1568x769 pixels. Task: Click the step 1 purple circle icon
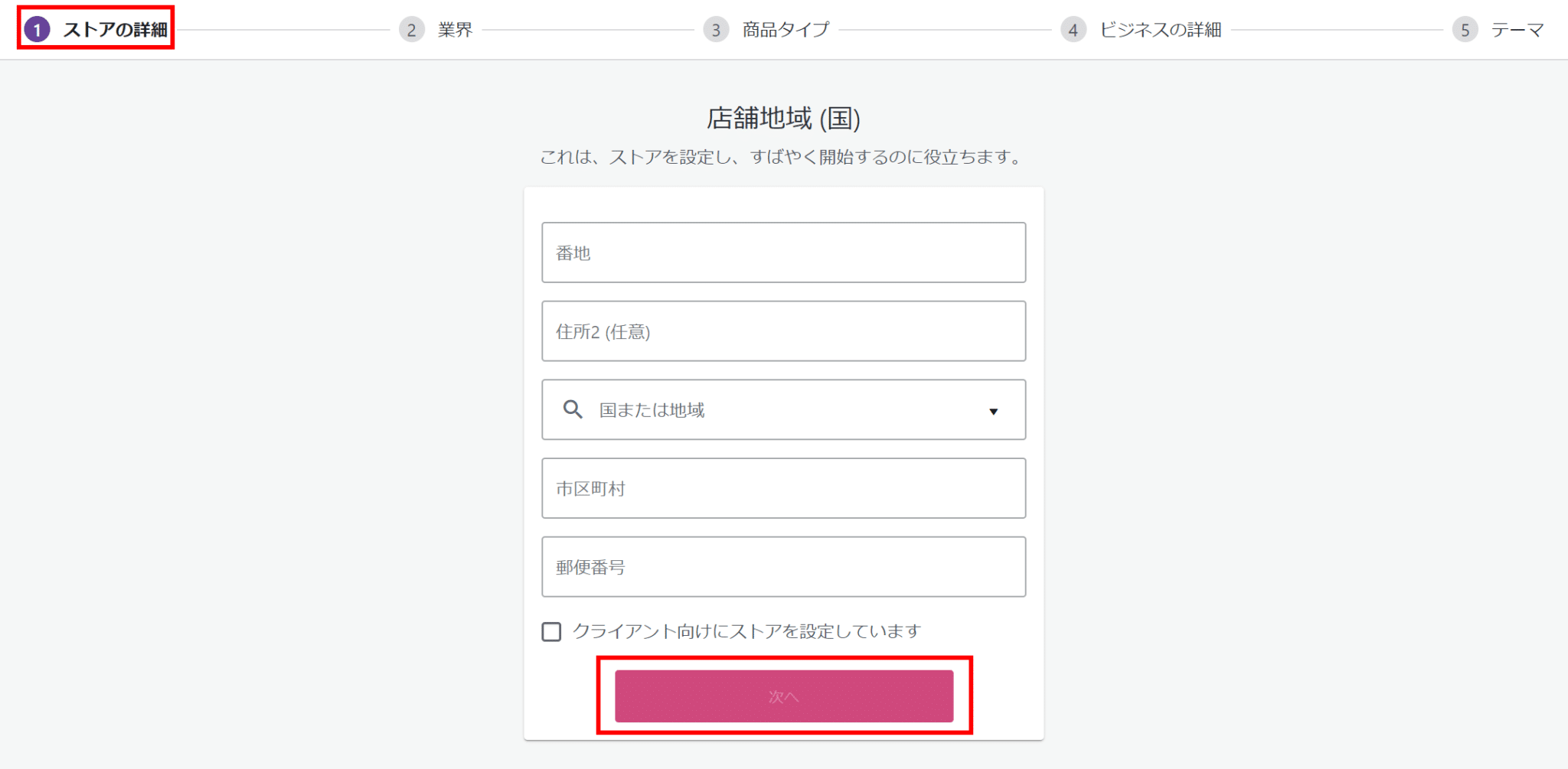(x=37, y=30)
